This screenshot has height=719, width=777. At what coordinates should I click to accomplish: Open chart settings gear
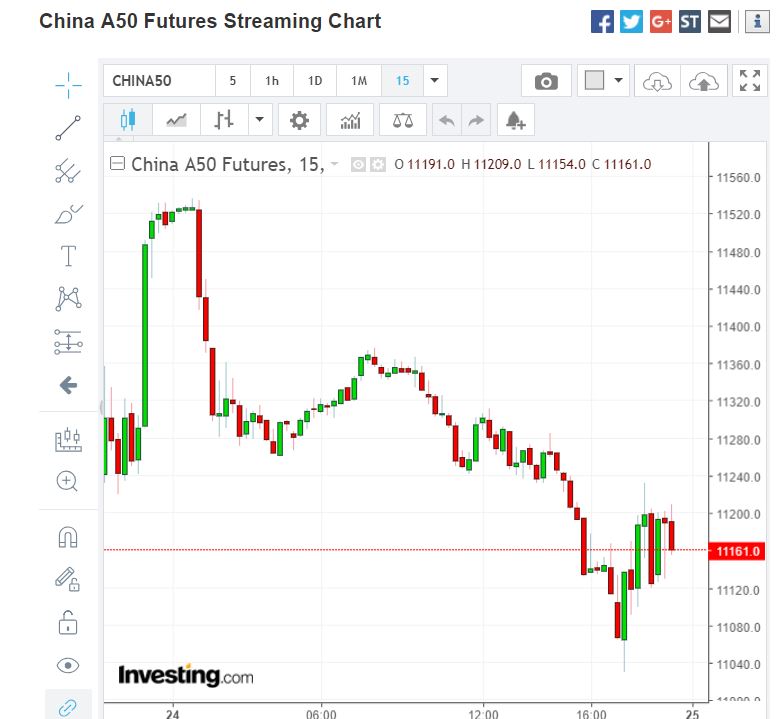pyautogui.click(x=299, y=121)
